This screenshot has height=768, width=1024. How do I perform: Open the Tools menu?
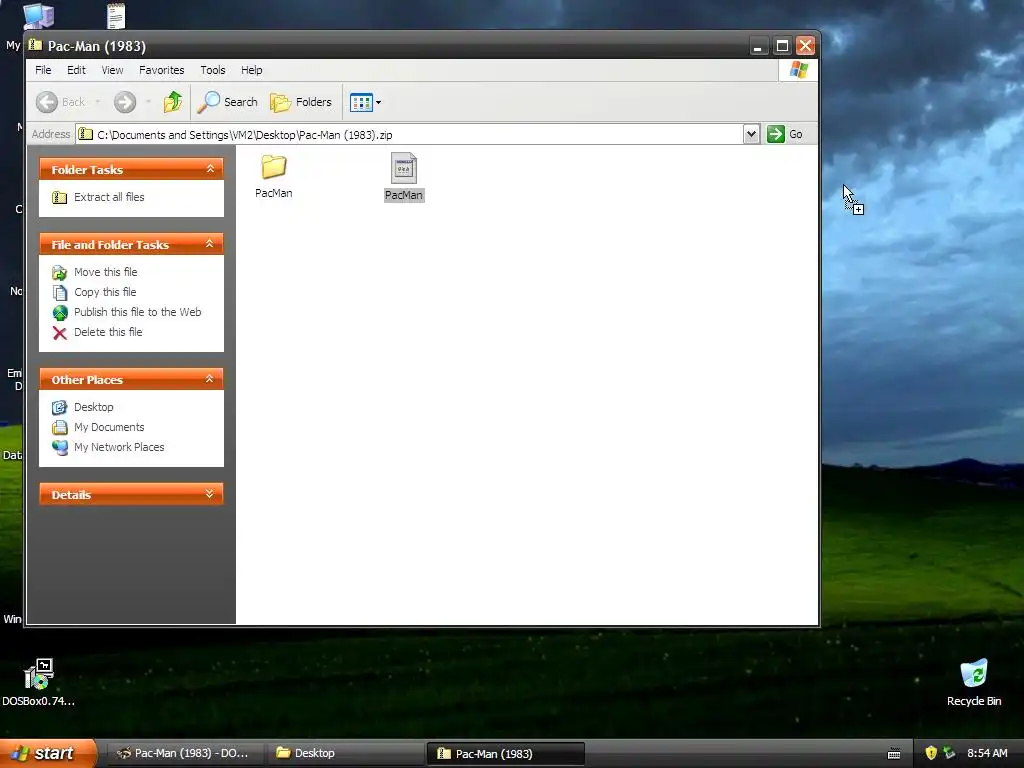213,70
